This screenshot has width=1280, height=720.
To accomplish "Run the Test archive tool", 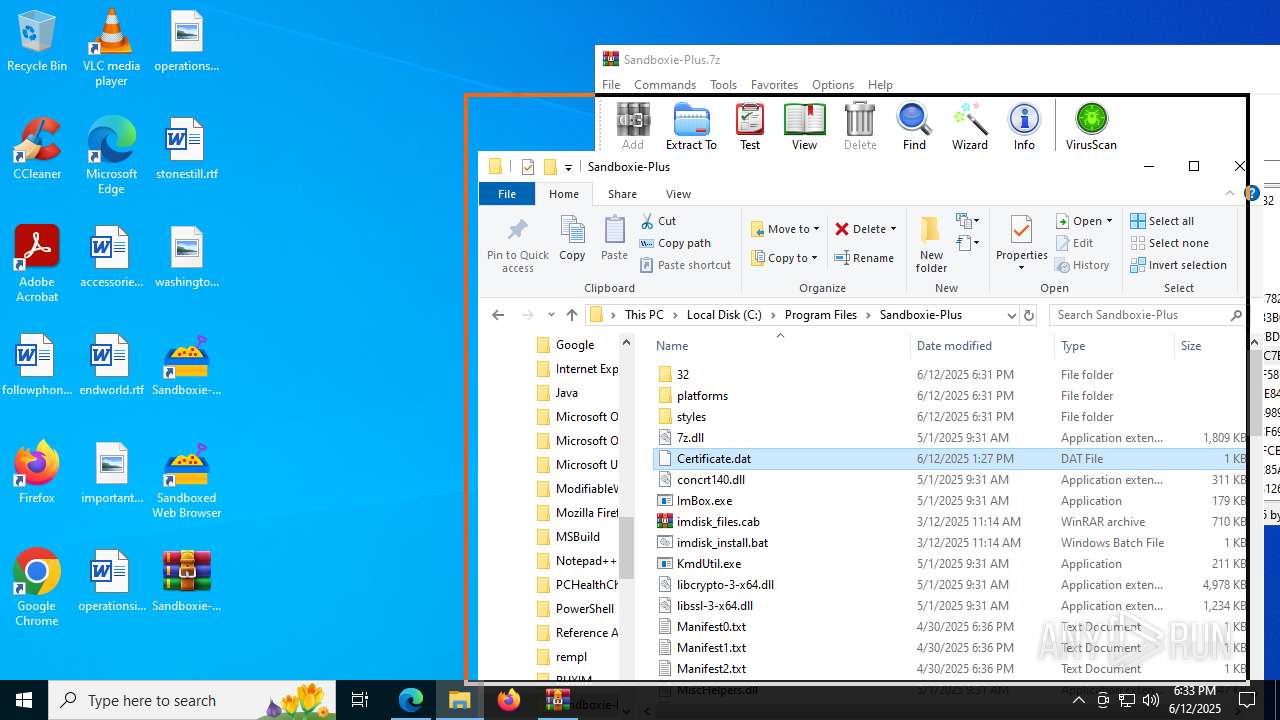I will coord(750,126).
